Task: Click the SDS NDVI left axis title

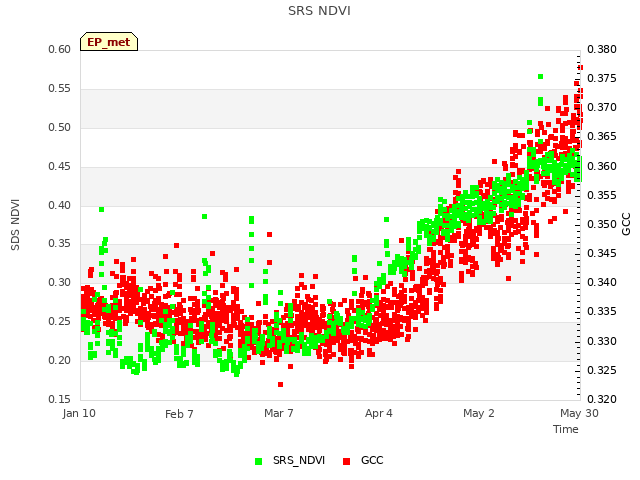Action: point(15,224)
